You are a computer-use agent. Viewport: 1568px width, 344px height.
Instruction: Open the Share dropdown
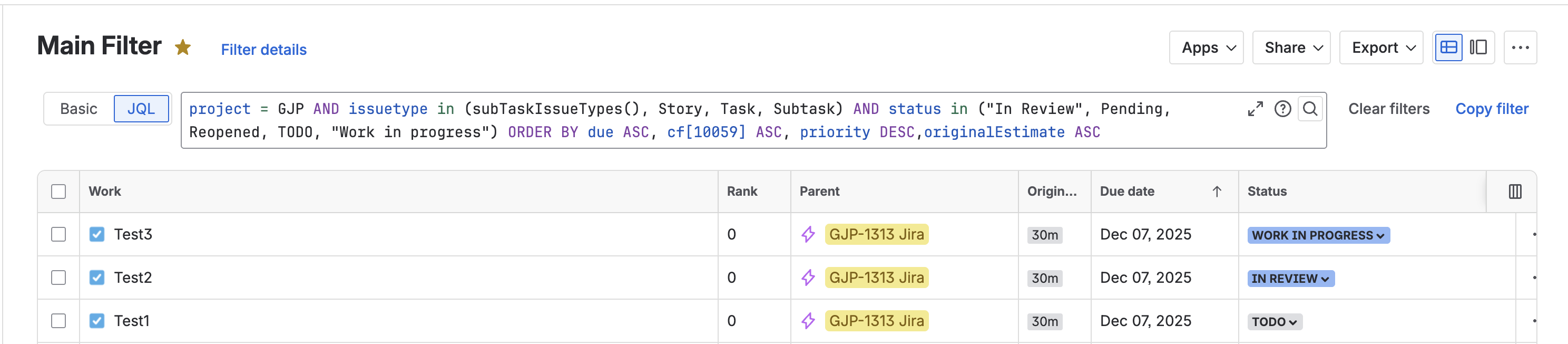(1291, 47)
